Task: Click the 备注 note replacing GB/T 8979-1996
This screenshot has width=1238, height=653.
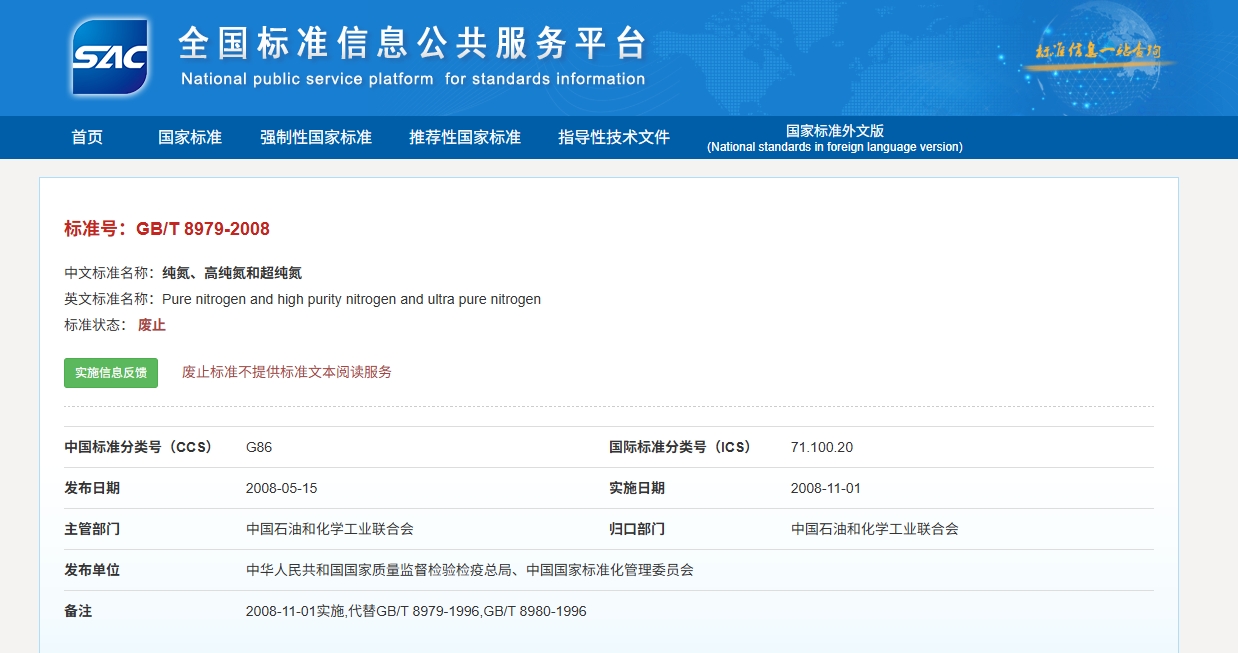Action: click(x=416, y=611)
